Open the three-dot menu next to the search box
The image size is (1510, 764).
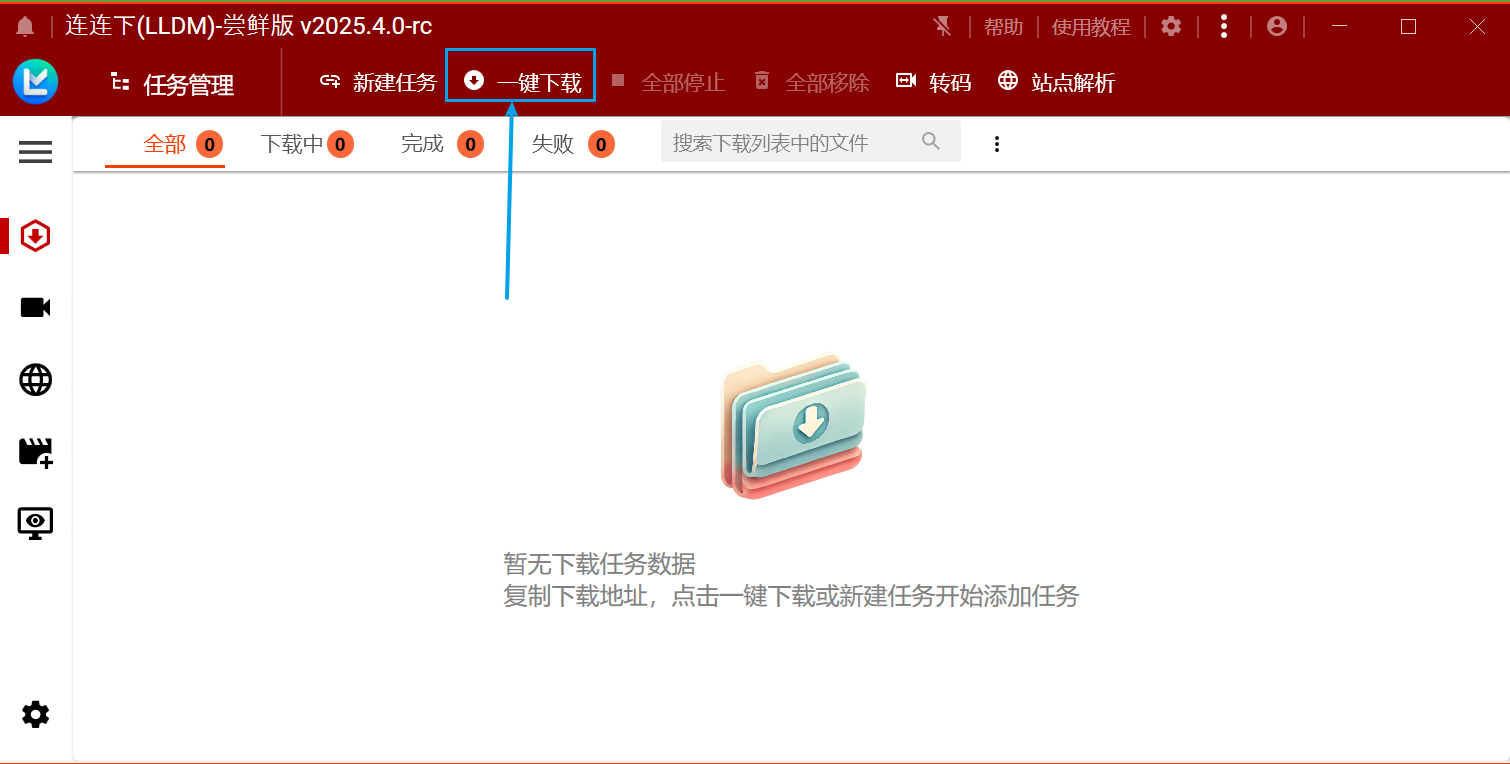pyautogui.click(x=997, y=143)
